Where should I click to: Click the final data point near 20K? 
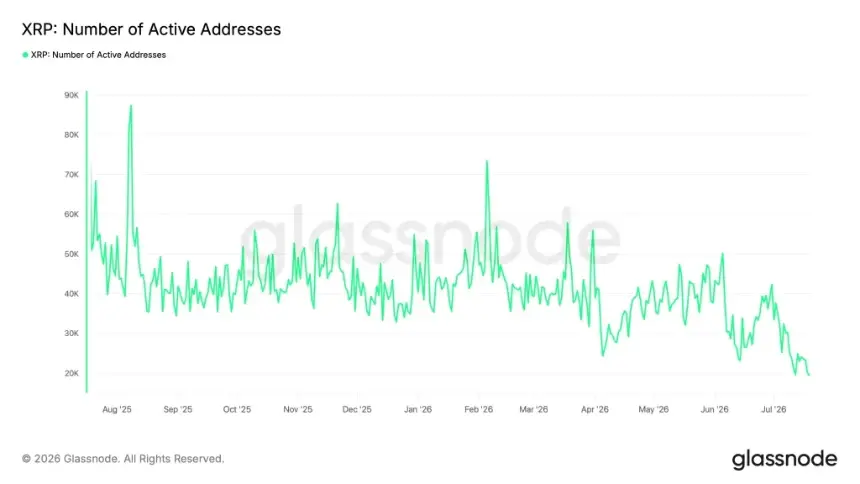pos(808,375)
